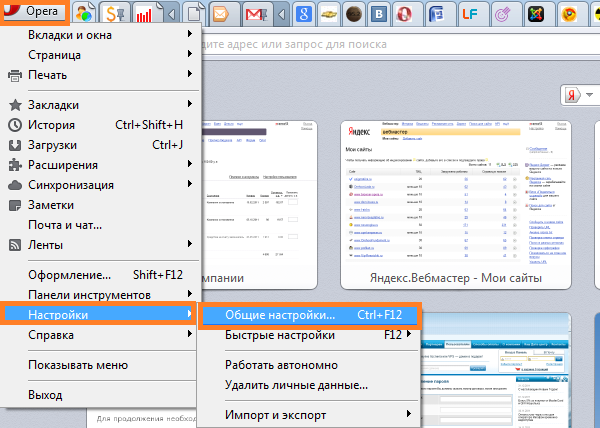Image resolution: width=600 pixels, height=428 pixels.
Task: Expand the Панели инструментов submenu arrow
Action: coord(189,294)
